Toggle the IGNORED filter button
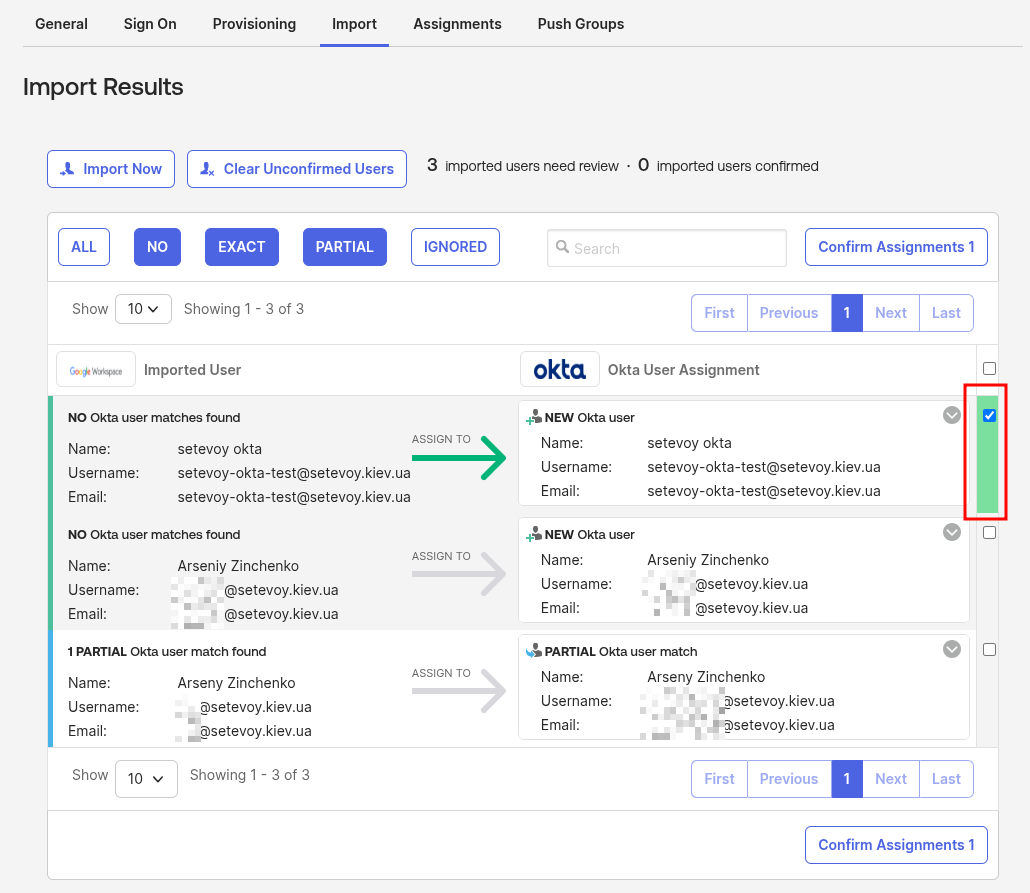Image resolution: width=1030 pixels, height=893 pixels. tap(455, 247)
